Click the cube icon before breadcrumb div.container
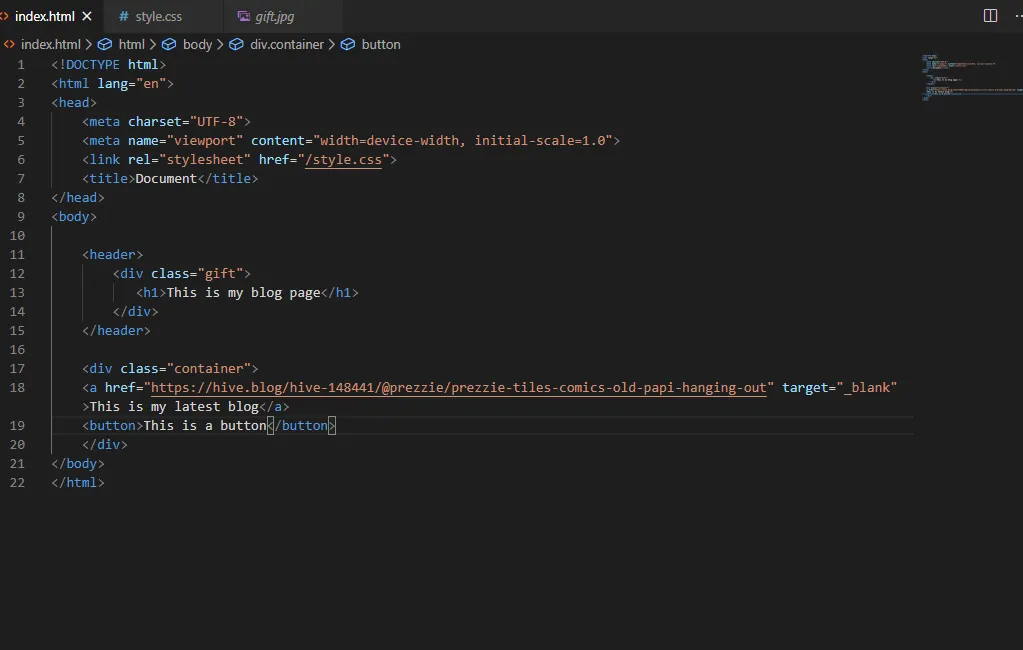The height and width of the screenshot is (650, 1023). [236, 44]
